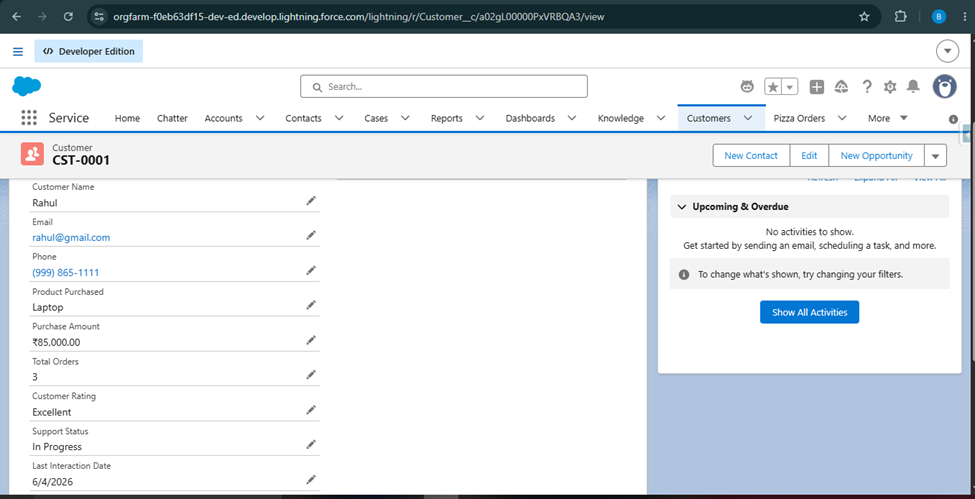Expand the Pizza Orders tab dropdown
This screenshot has width=975, height=499.
pos(842,118)
